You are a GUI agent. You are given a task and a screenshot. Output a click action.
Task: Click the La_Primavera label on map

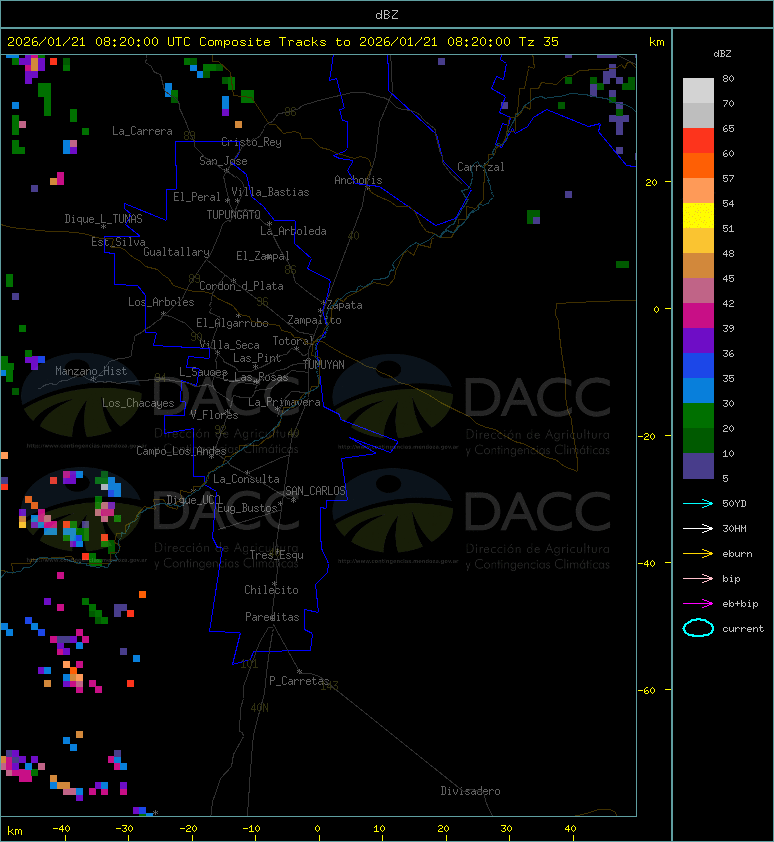click(x=284, y=402)
